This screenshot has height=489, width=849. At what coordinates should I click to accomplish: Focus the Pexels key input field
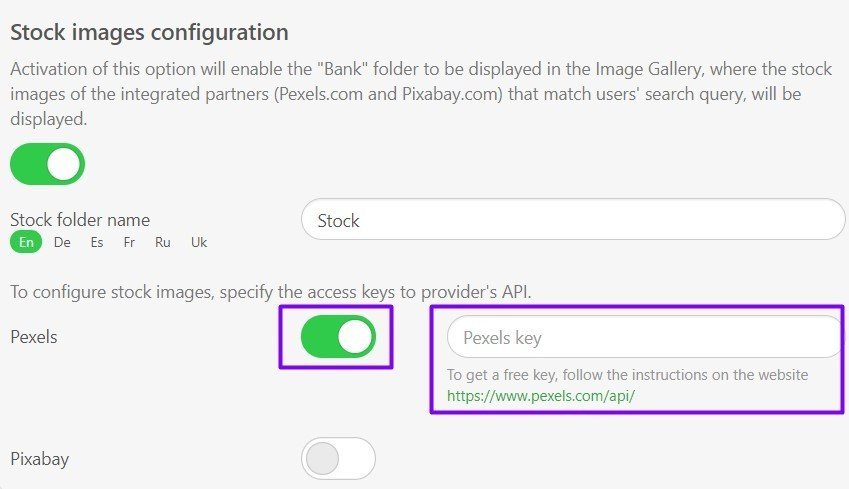click(644, 337)
